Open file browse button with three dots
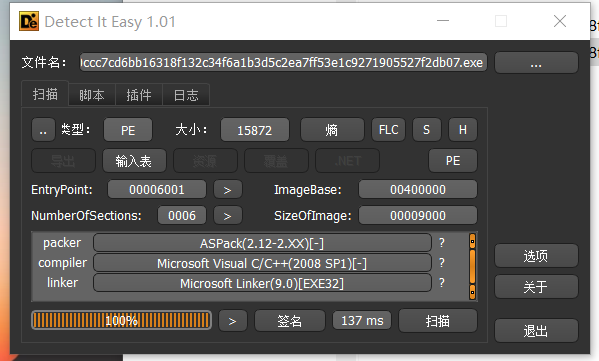599x361 pixels. click(x=536, y=63)
